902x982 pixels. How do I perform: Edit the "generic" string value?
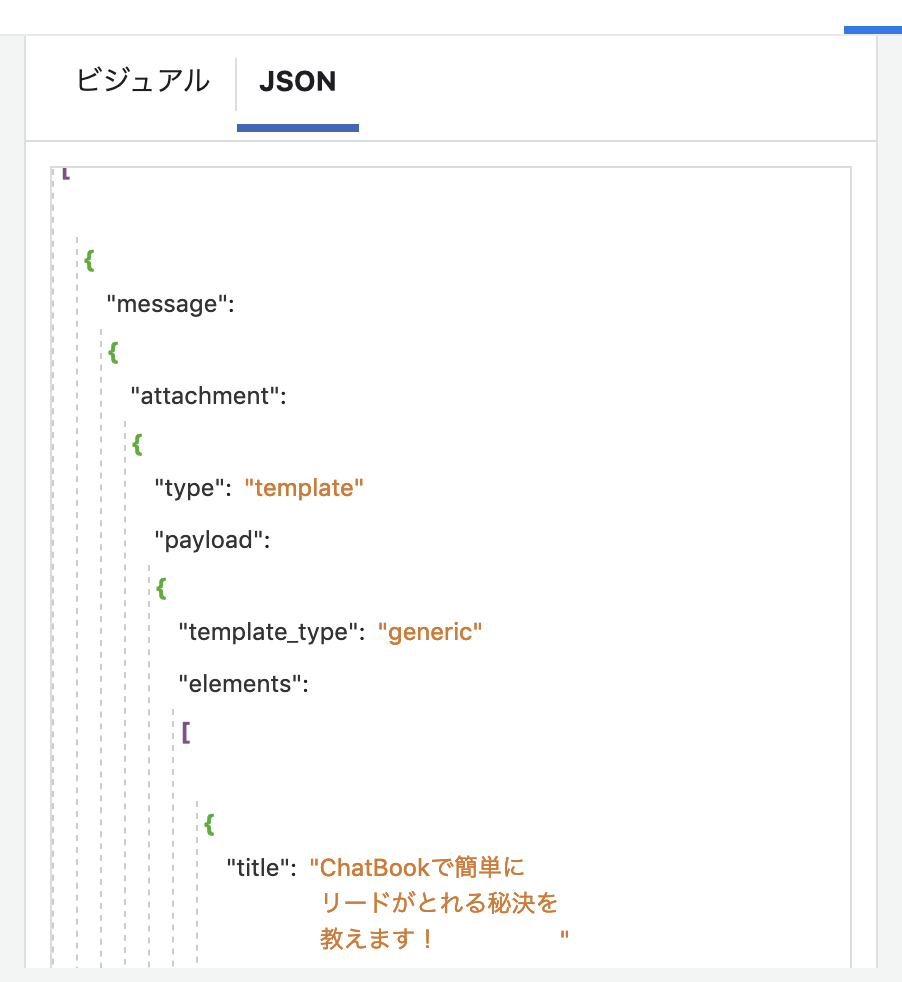click(x=430, y=633)
